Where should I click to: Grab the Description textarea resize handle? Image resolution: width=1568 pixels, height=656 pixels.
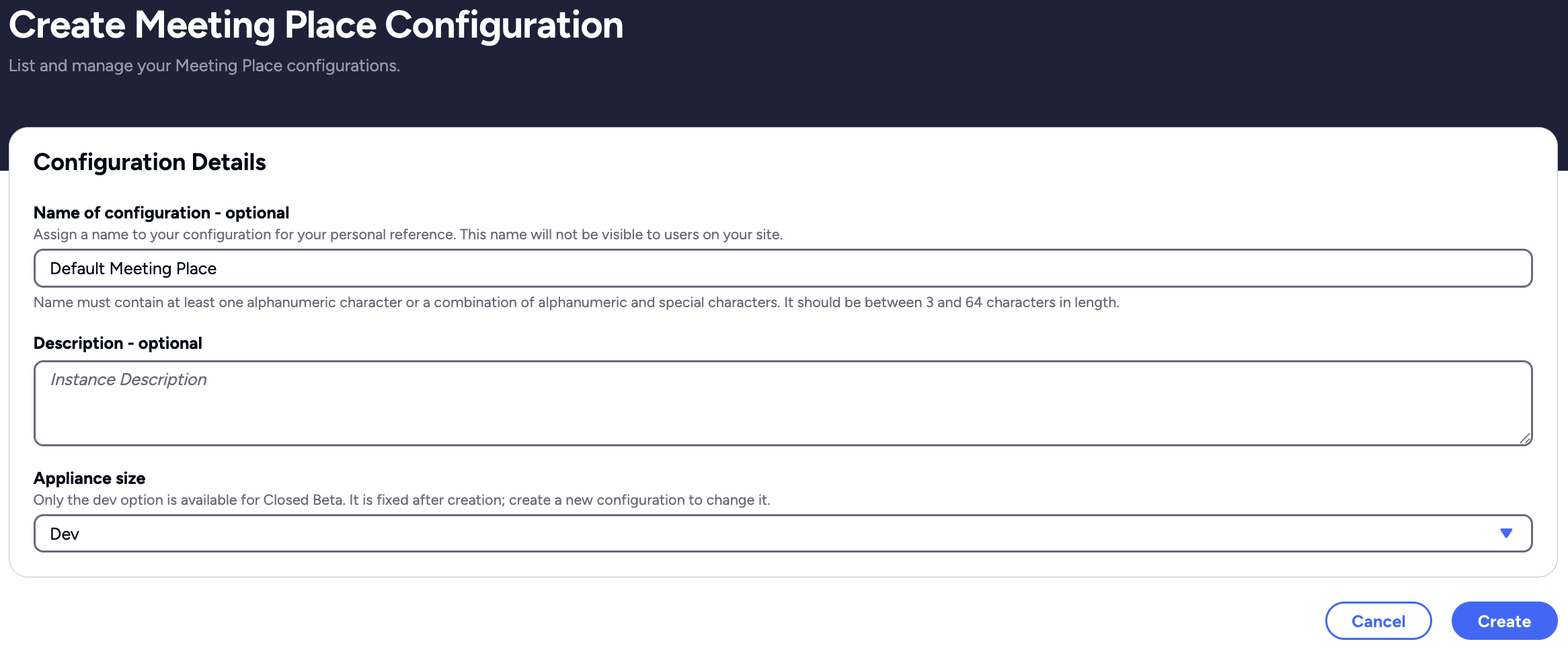coord(1524,438)
